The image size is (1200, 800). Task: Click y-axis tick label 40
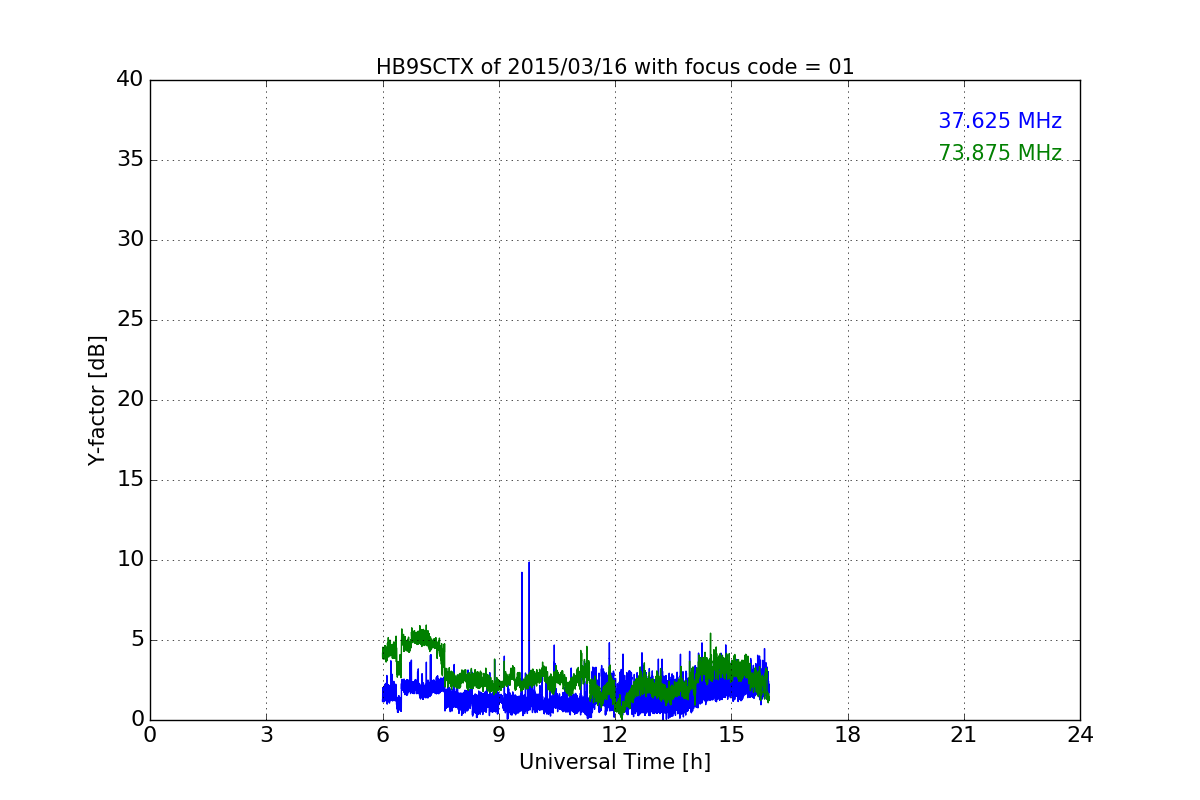pos(129,80)
